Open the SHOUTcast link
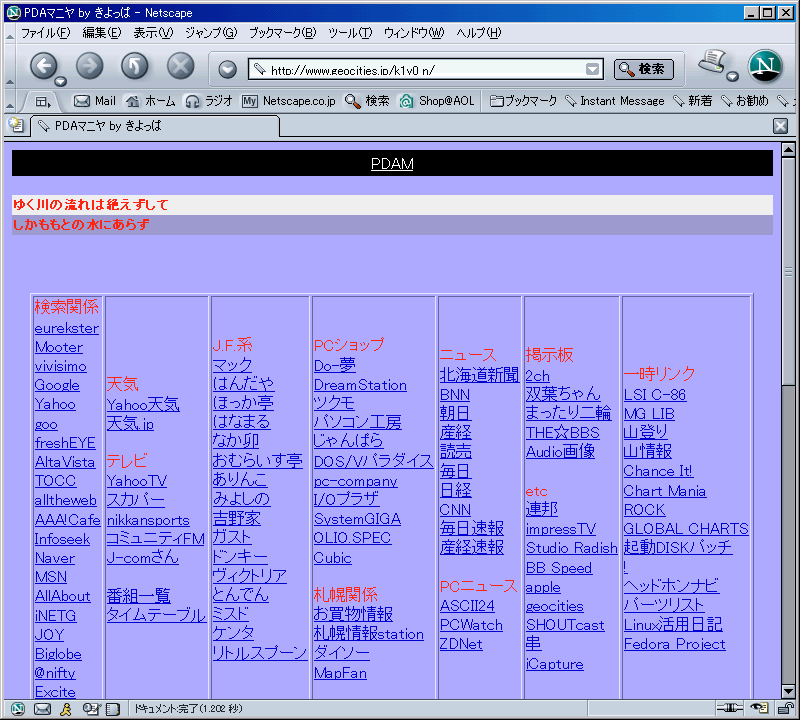Screen dimensions: 800x720 click(x=565, y=625)
